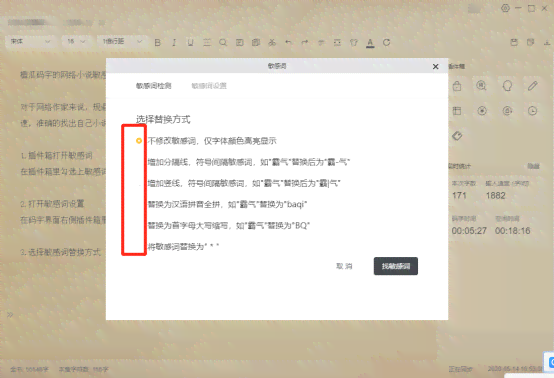Viewport: 554px width, 378px height.
Task: Click the idle time value 00:18:16
Action: point(513,231)
